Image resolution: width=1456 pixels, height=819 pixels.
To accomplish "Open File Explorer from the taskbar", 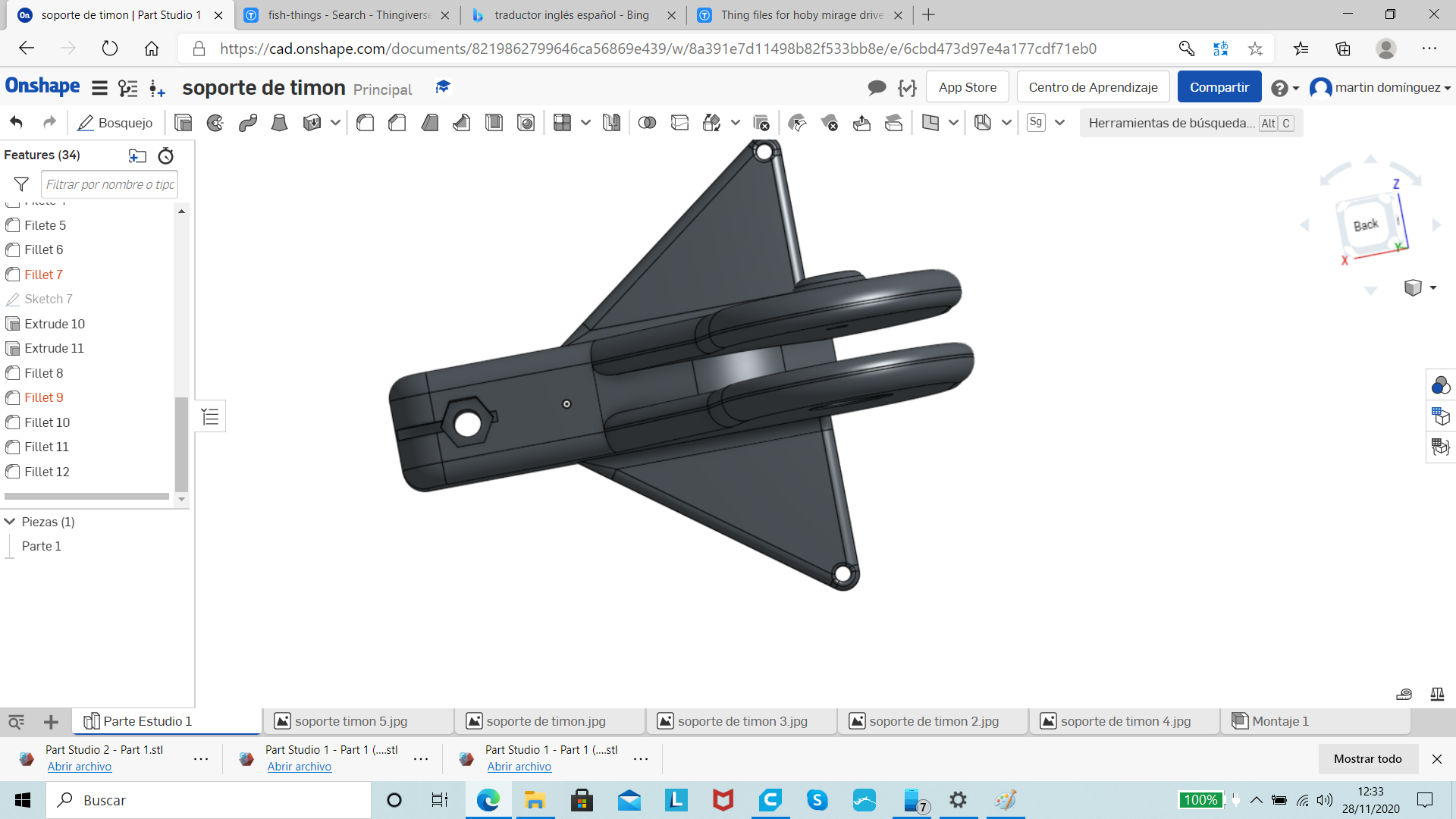I will [535, 800].
